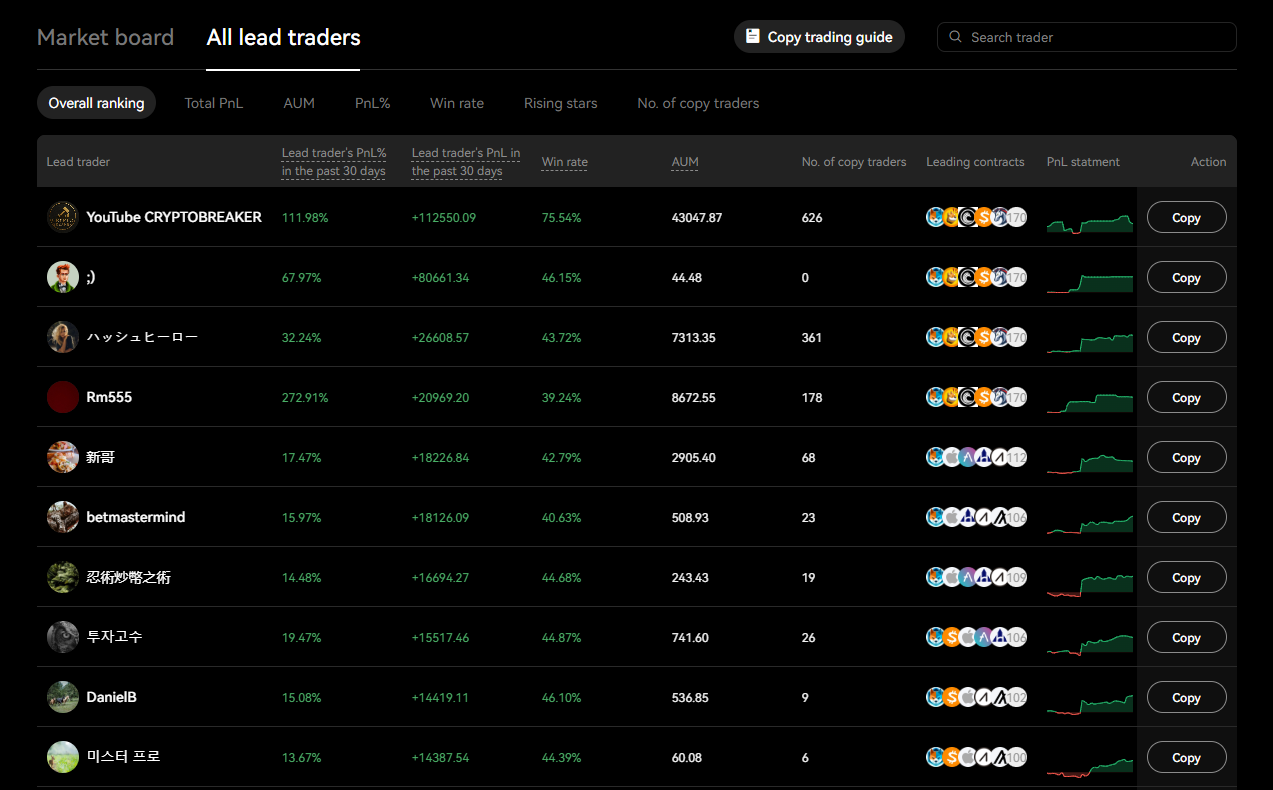Click betmastermind's profile avatar
The image size is (1273, 790).
(62, 517)
